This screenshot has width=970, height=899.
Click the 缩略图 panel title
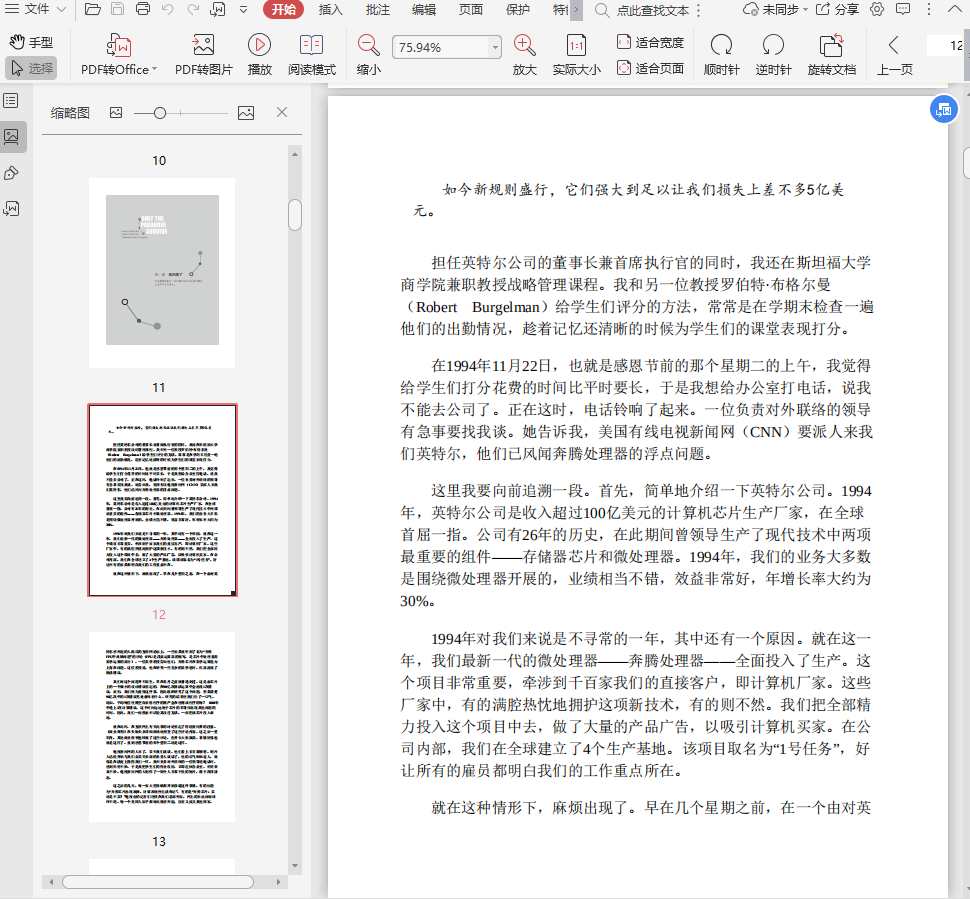point(70,113)
